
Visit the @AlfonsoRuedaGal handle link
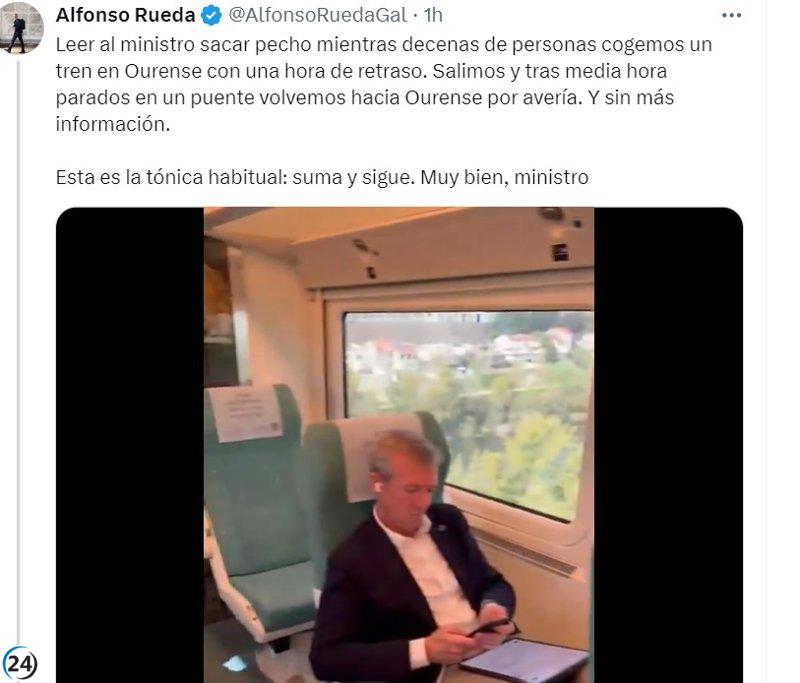(x=318, y=15)
